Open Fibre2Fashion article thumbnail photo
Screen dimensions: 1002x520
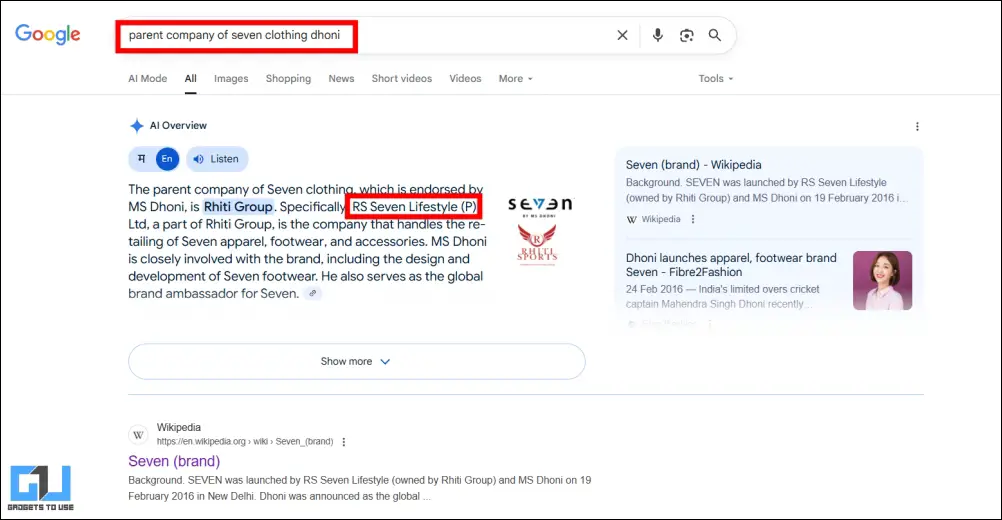tap(883, 280)
